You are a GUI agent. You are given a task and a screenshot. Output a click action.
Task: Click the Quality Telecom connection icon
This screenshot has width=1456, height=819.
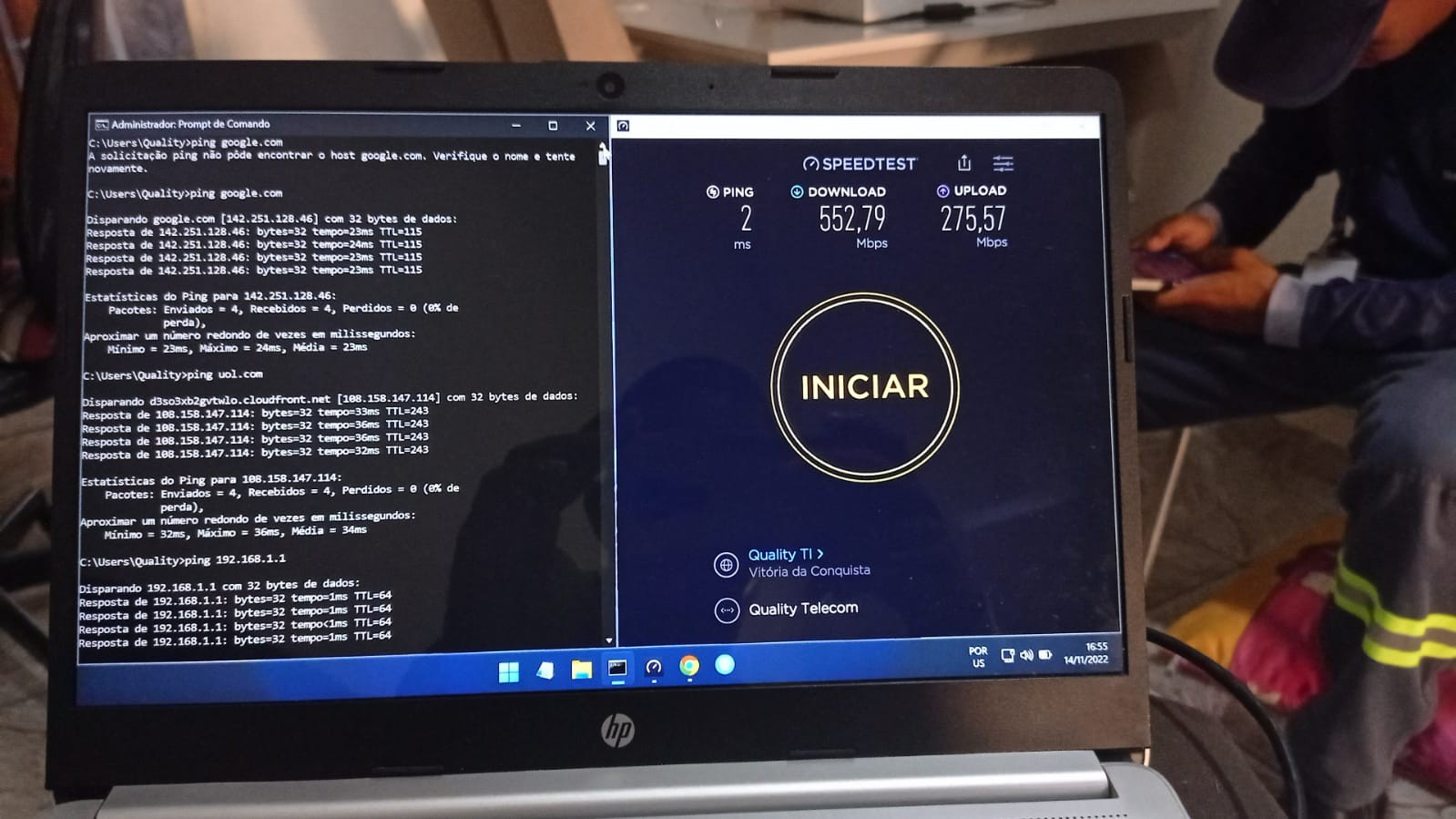pyautogui.click(x=726, y=609)
